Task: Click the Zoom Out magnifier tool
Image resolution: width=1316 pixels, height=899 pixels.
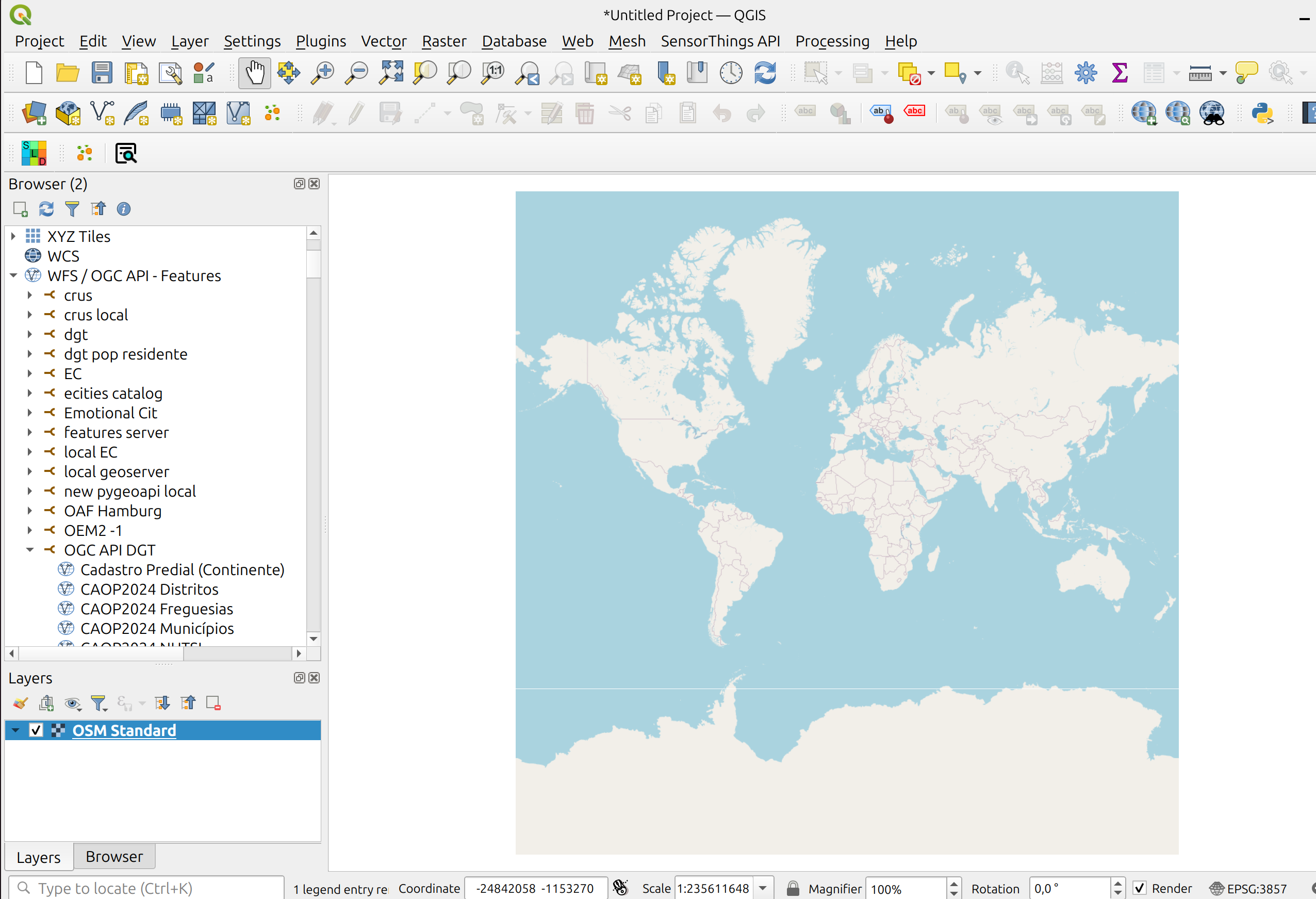Action: [x=357, y=73]
